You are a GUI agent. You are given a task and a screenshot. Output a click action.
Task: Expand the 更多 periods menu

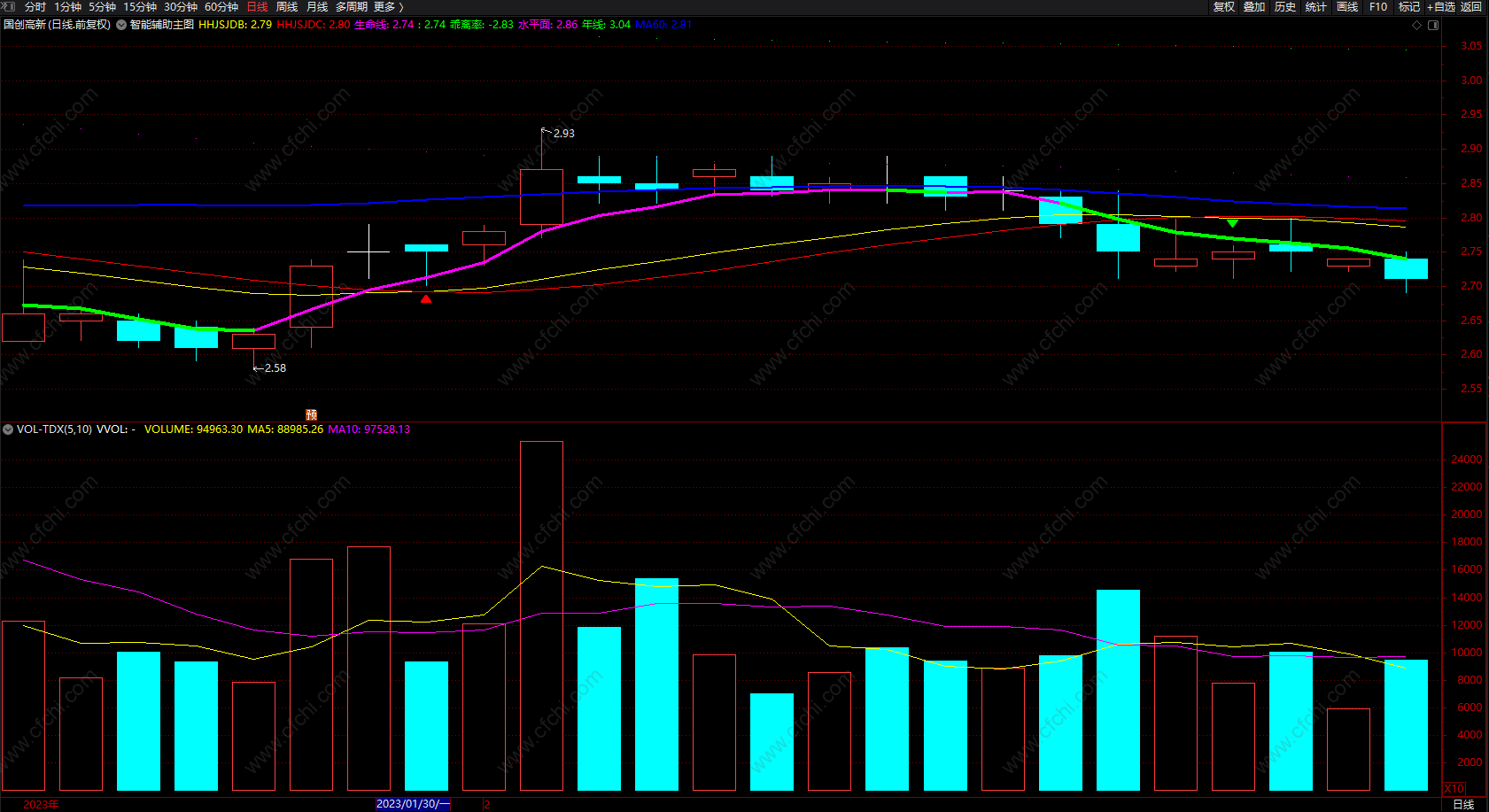coord(388,7)
